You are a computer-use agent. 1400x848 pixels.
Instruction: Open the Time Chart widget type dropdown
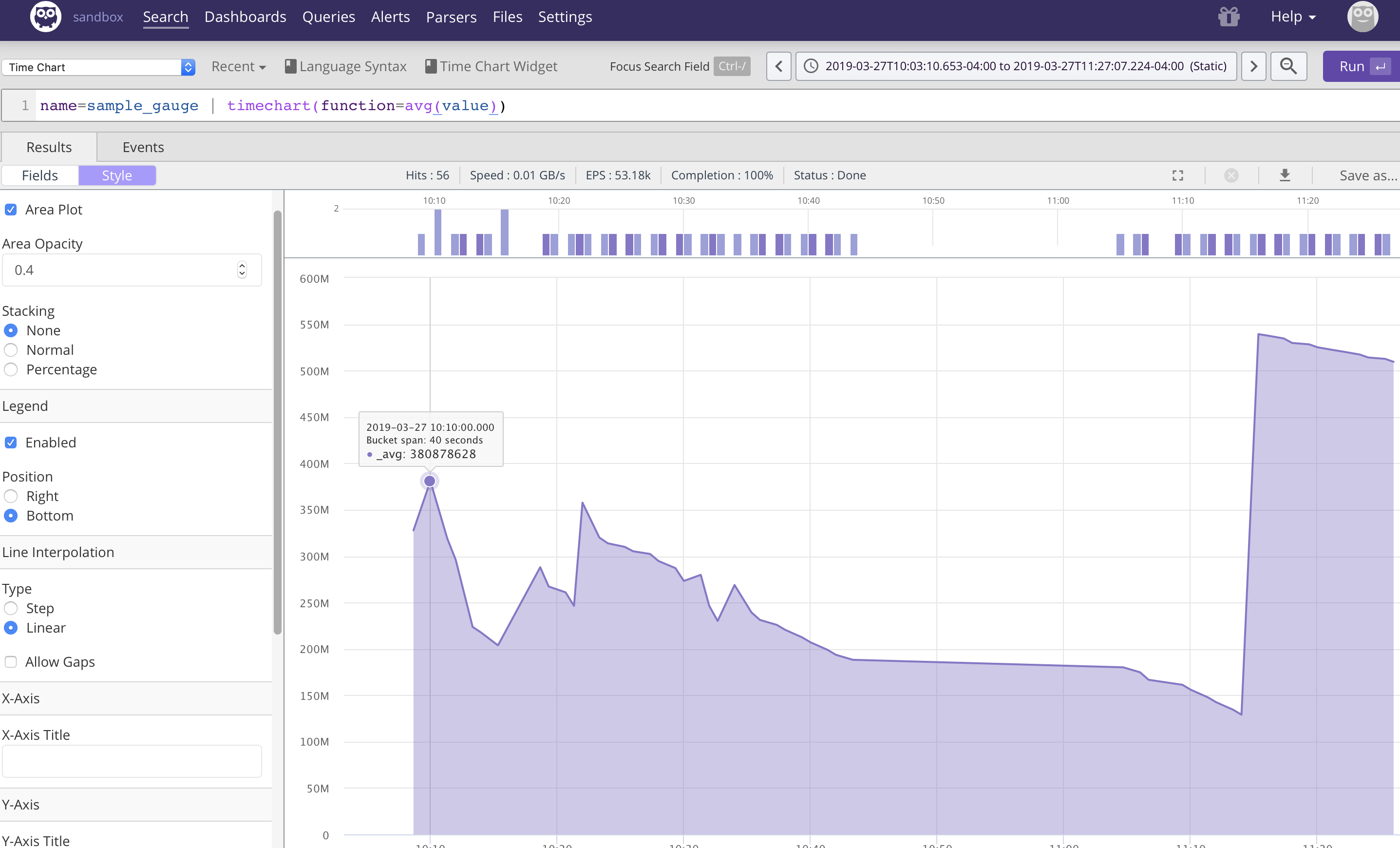click(98, 67)
